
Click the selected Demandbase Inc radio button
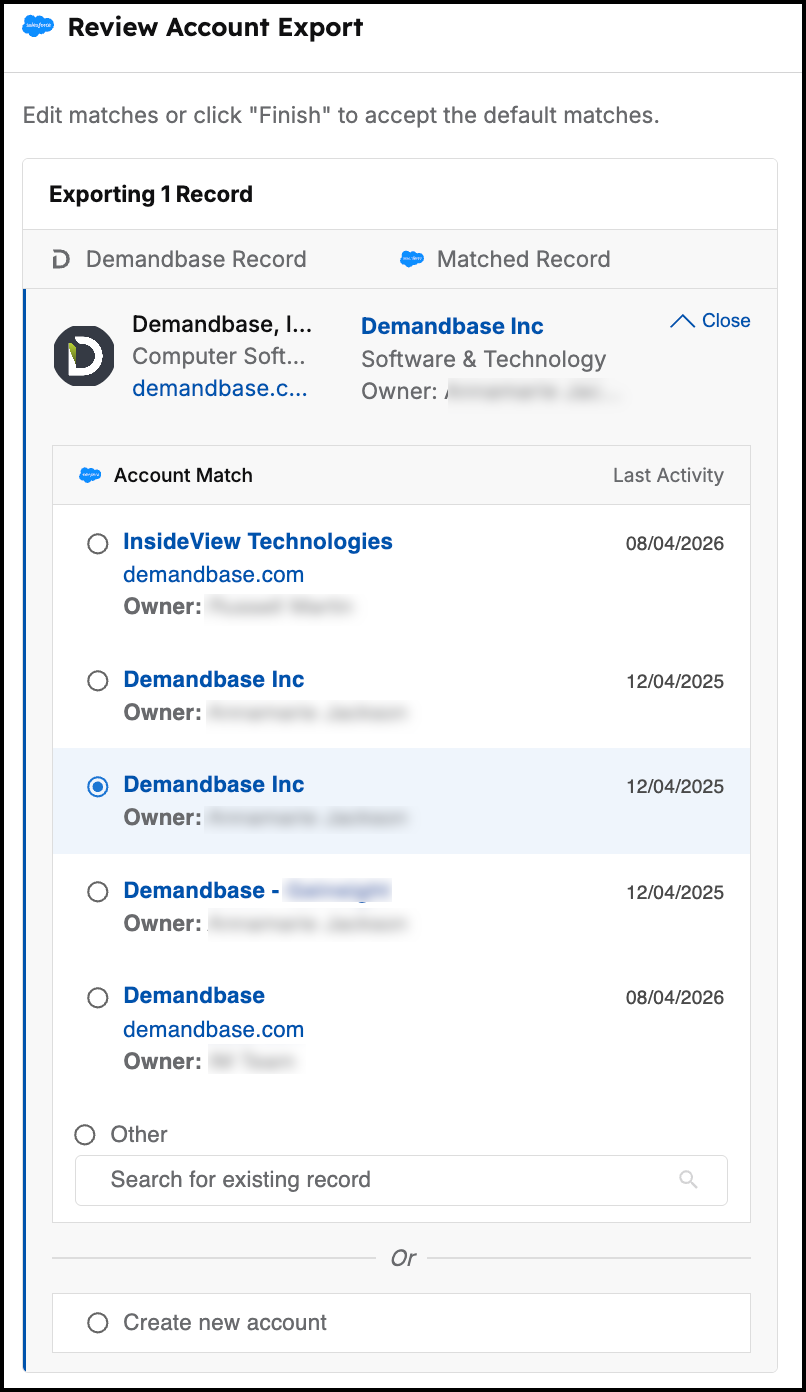click(98, 787)
